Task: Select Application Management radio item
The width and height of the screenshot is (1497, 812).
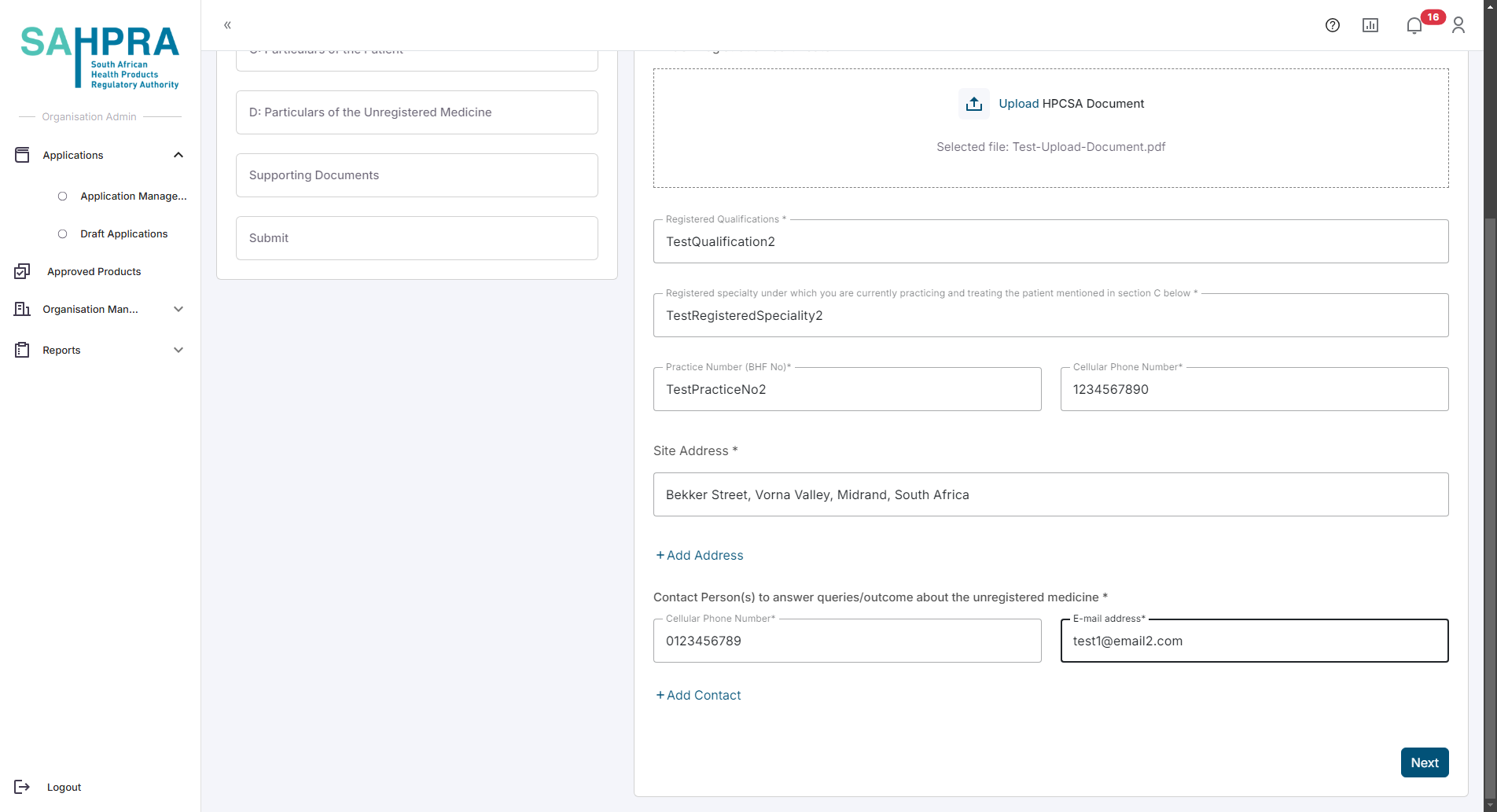Action: [63, 197]
